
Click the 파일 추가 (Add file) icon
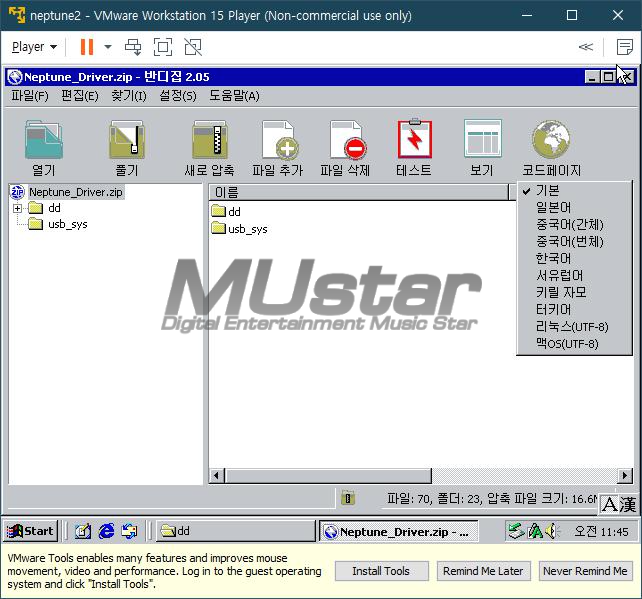coord(279,140)
